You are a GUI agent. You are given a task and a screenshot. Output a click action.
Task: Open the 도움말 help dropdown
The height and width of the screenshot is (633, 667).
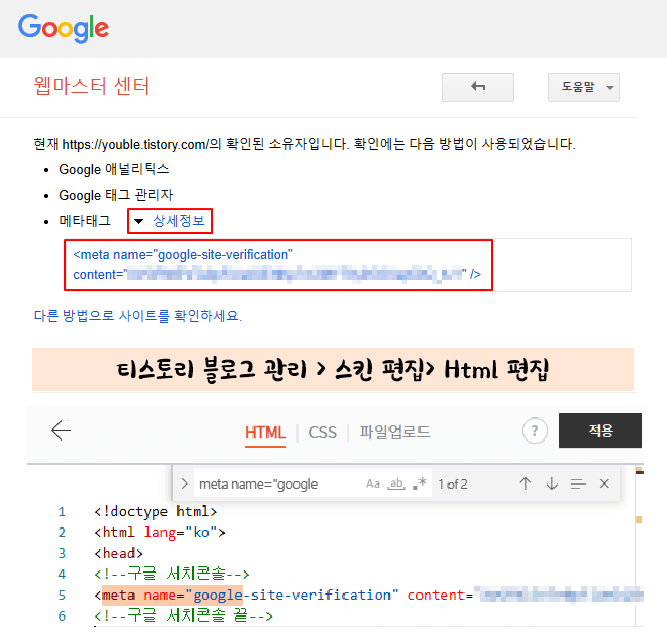click(x=584, y=87)
